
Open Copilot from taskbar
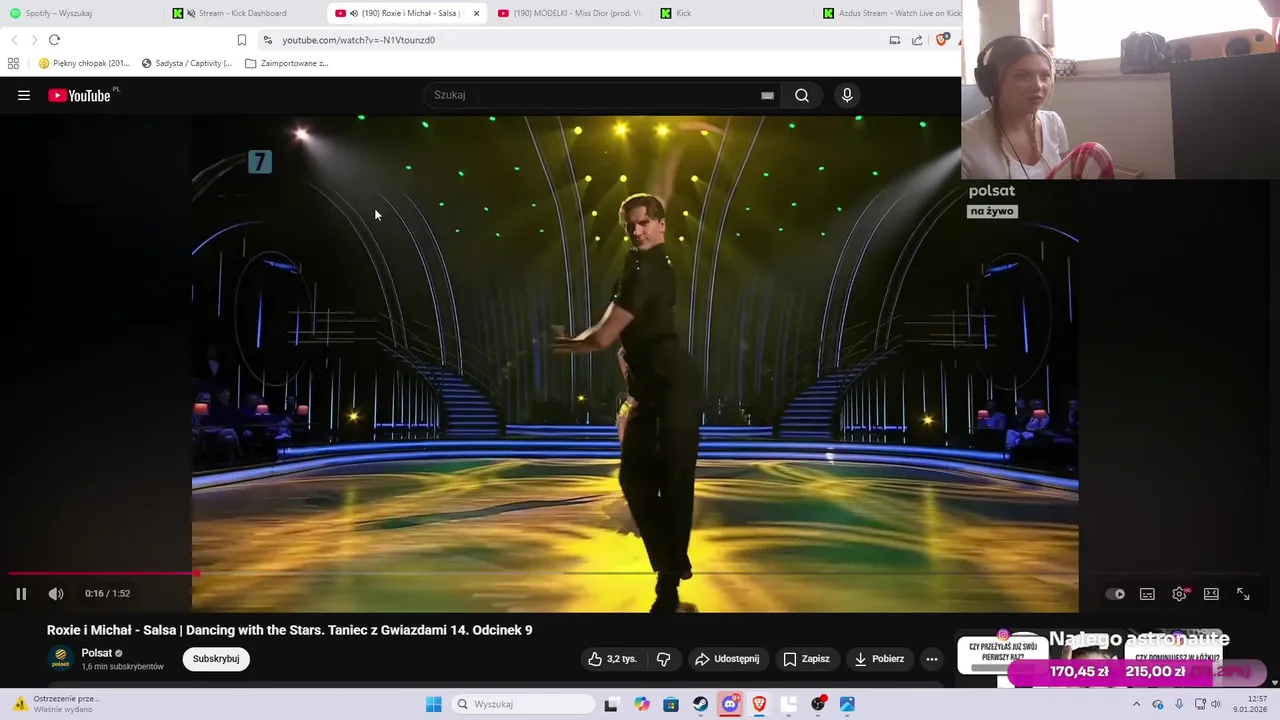(641, 704)
